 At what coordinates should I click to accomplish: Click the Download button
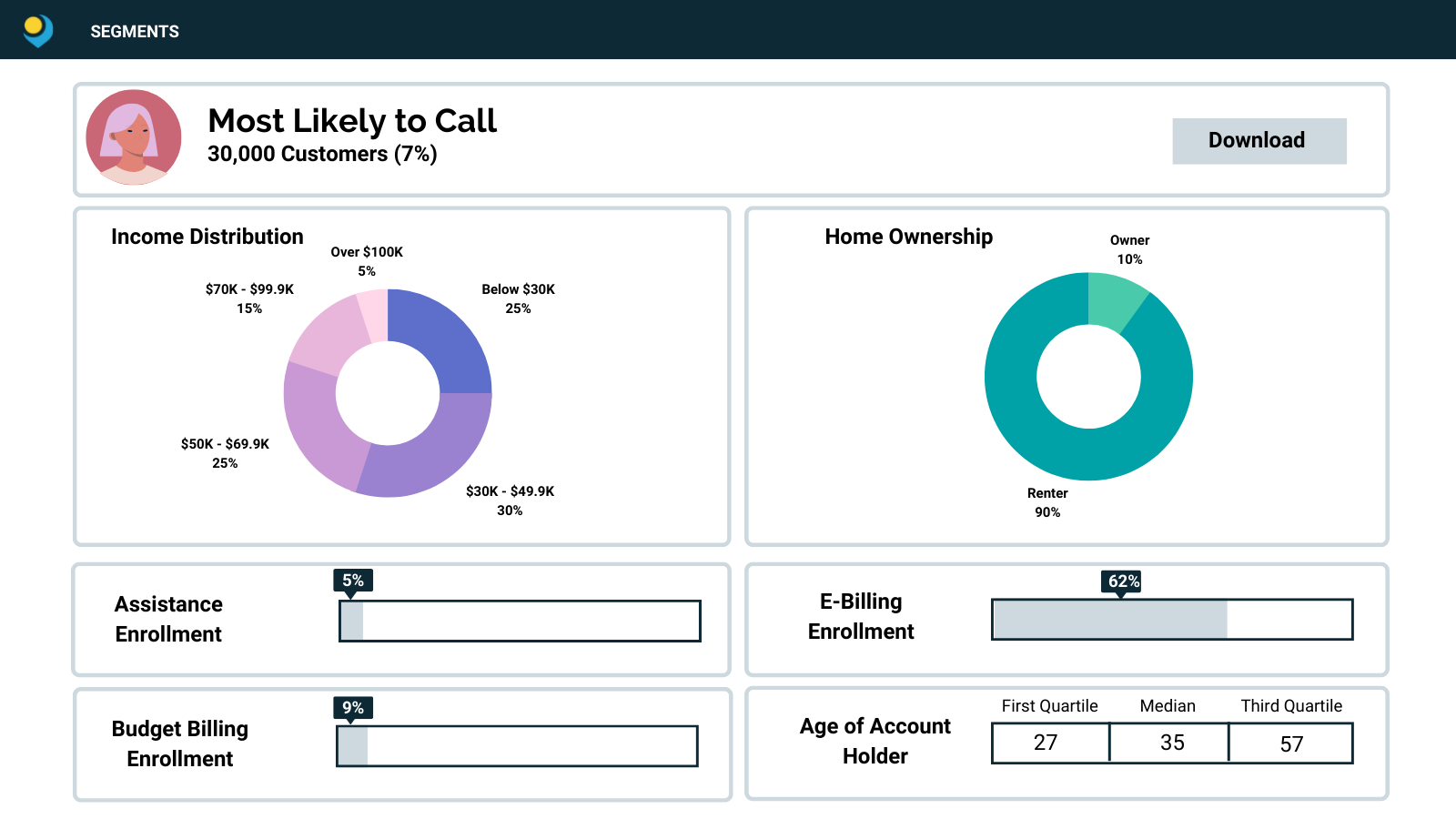click(x=1259, y=140)
